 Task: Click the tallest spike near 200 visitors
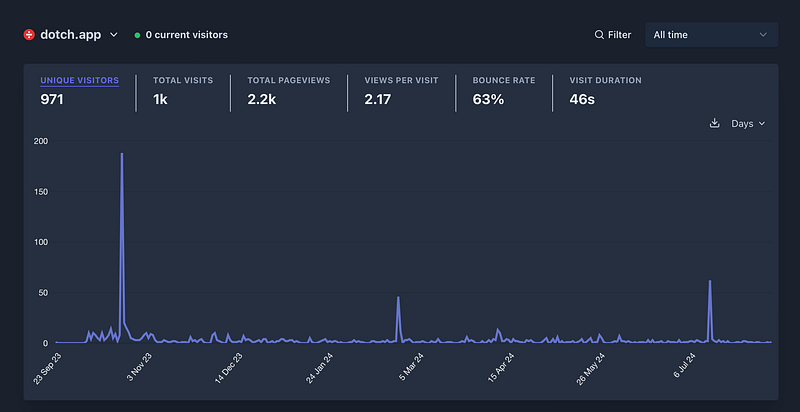122,156
